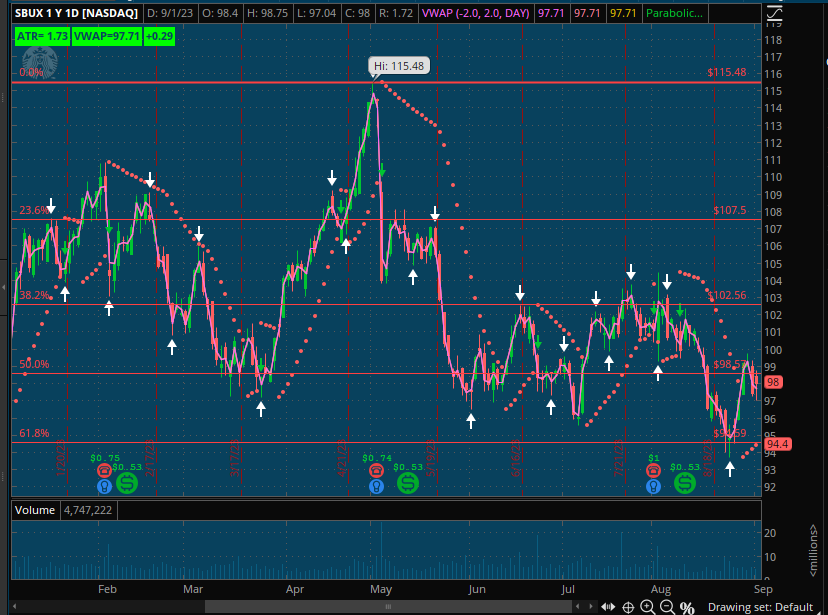
Task: Click the green ATR= 1.73 label
Action: tap(42, 36)
